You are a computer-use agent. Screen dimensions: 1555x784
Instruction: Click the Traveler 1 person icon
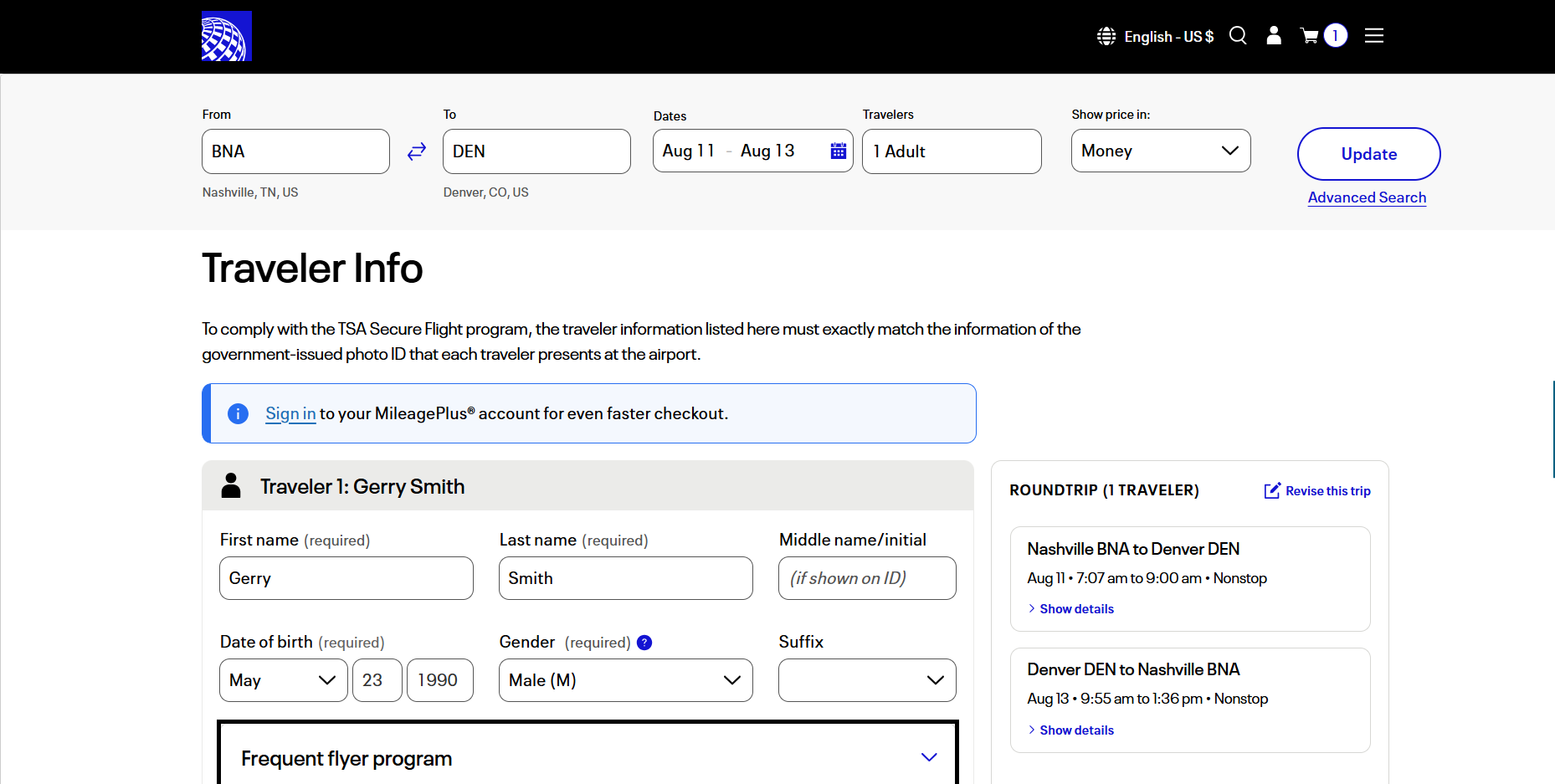(231, 486)
